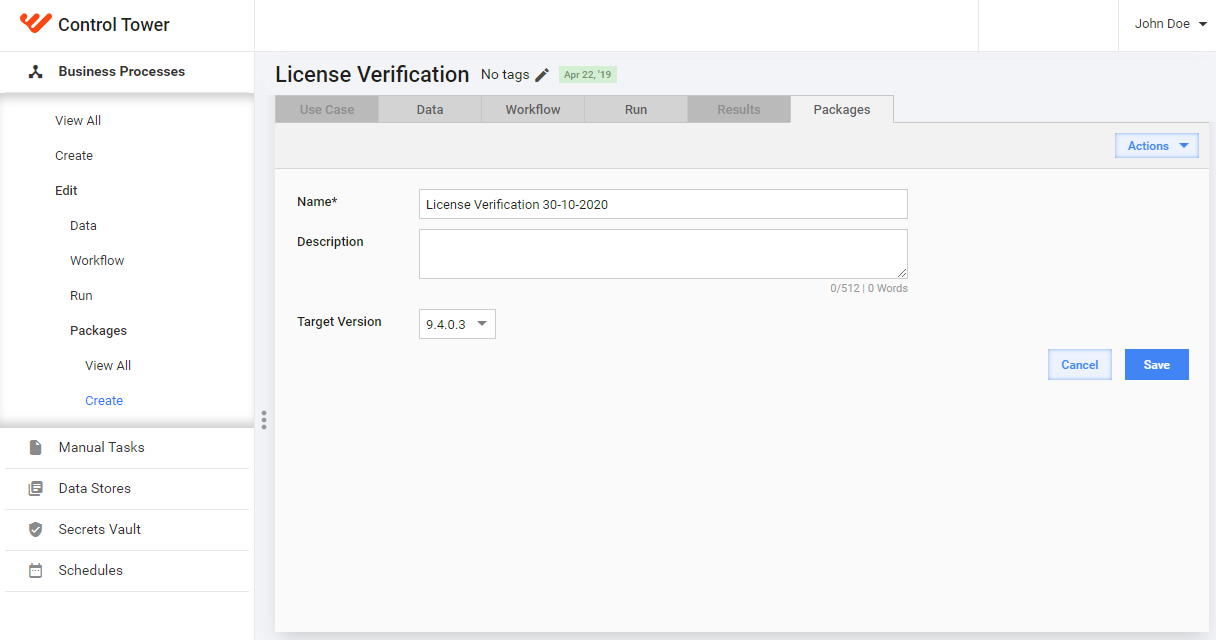Click the Business Processes hierarchy icon
The image size is (1216, 640).
click(x=35, y=72)
